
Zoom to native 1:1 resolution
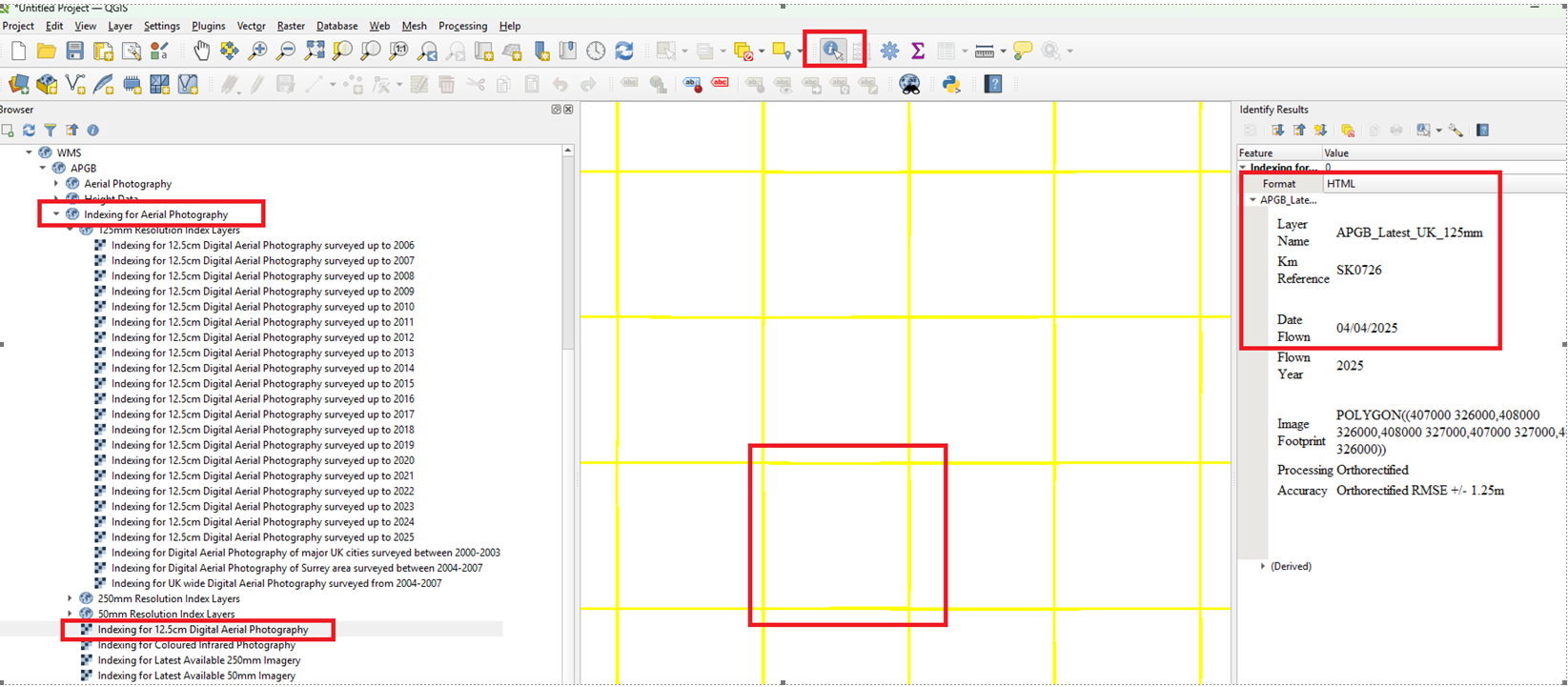[399, 51]
